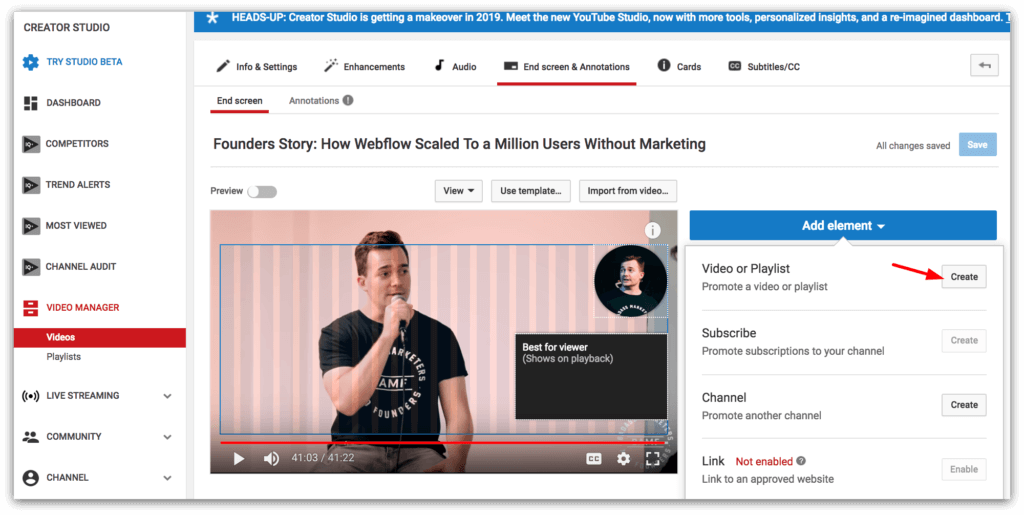Screen dimensions: 1024x515
Task: Mute the video via speaker icon
Action: pos(271,459)
